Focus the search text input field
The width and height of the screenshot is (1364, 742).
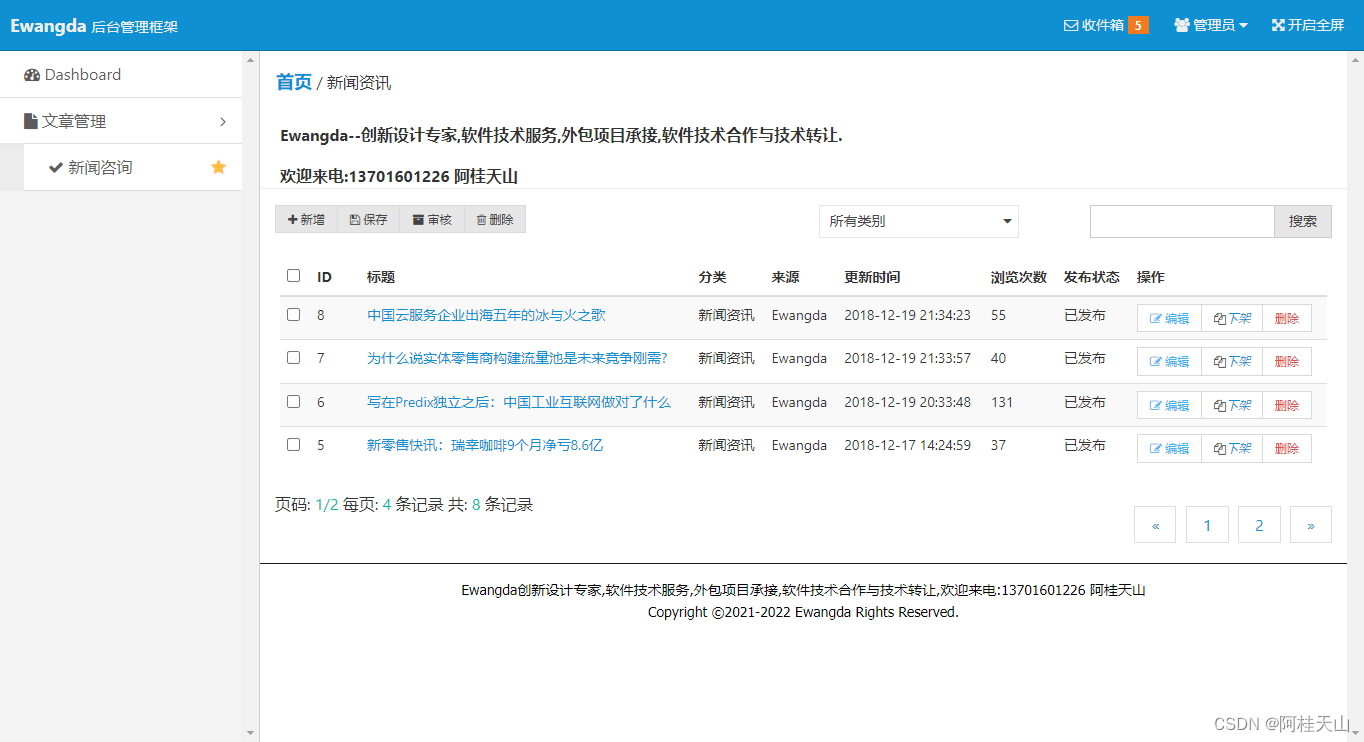tap(1182, 222)
